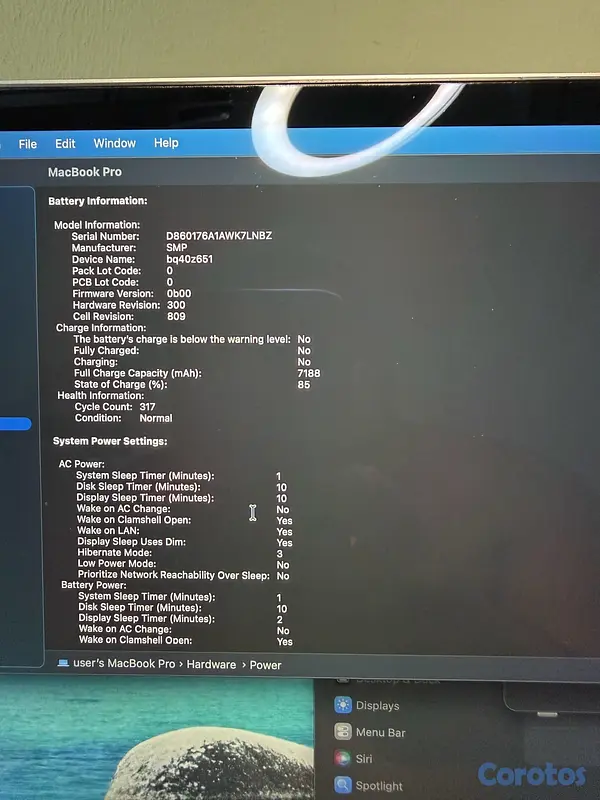Viewport: 600px width, 800px height.
Task: Click the Hibernate Mode label
Action: click(x=115, y=553)
